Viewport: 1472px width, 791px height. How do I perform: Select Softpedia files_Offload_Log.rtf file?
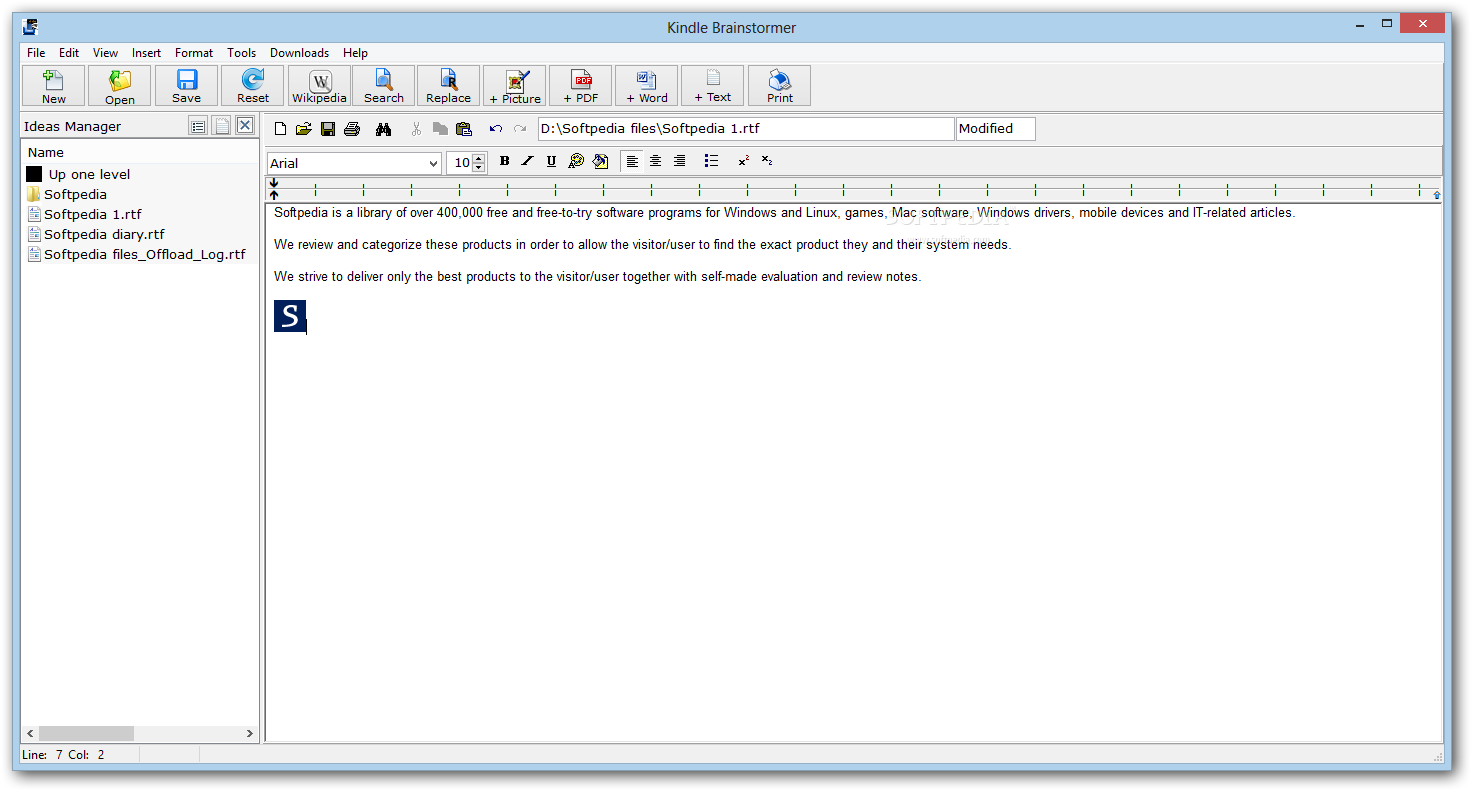coord(136,254)
